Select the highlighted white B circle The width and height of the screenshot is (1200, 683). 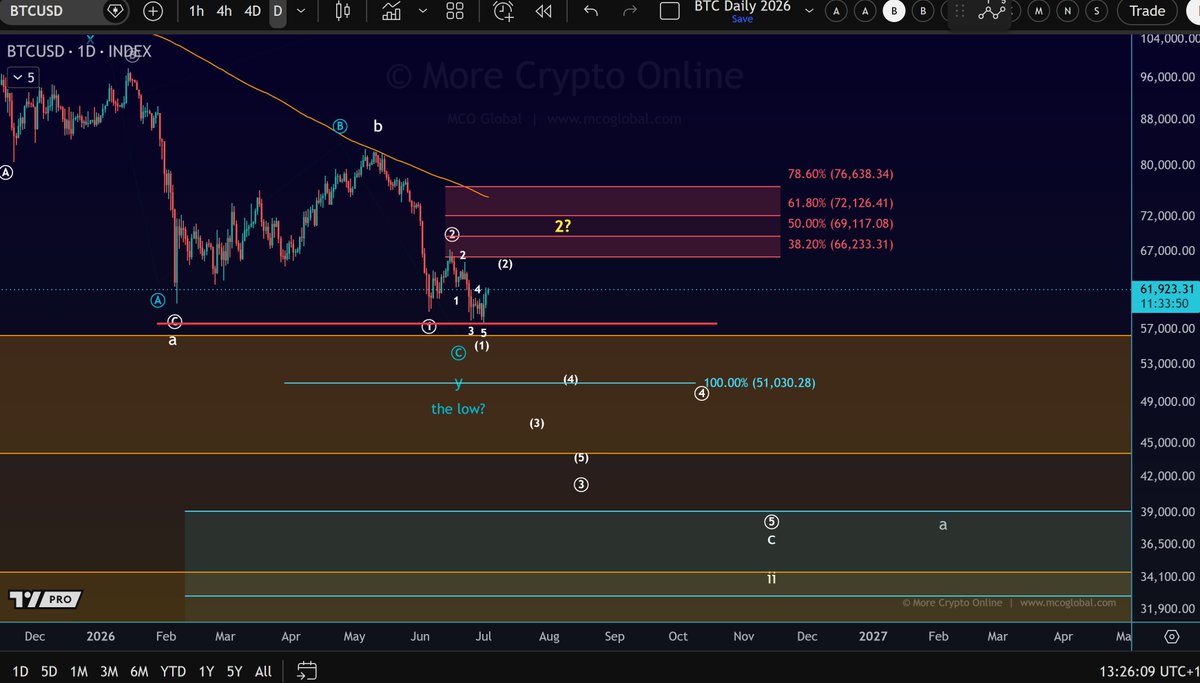[x=894, y=11]
